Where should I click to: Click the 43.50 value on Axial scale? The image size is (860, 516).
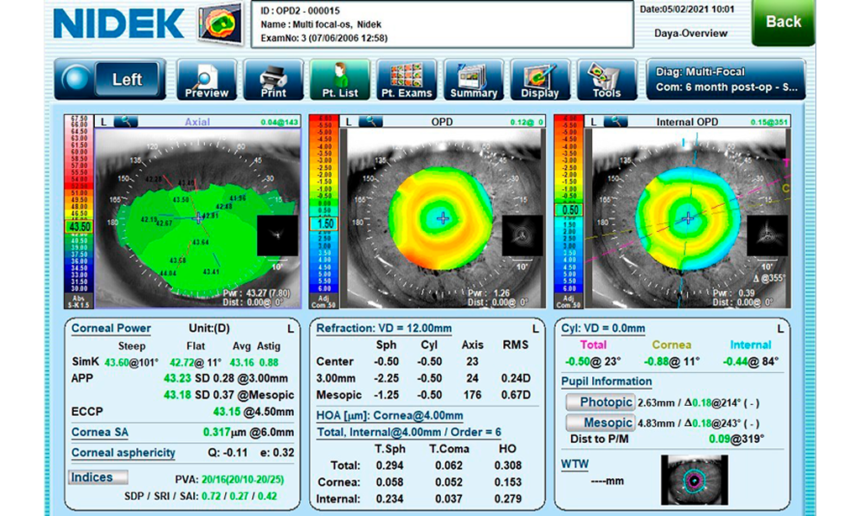pyautogui.click(x=80, y=226)
